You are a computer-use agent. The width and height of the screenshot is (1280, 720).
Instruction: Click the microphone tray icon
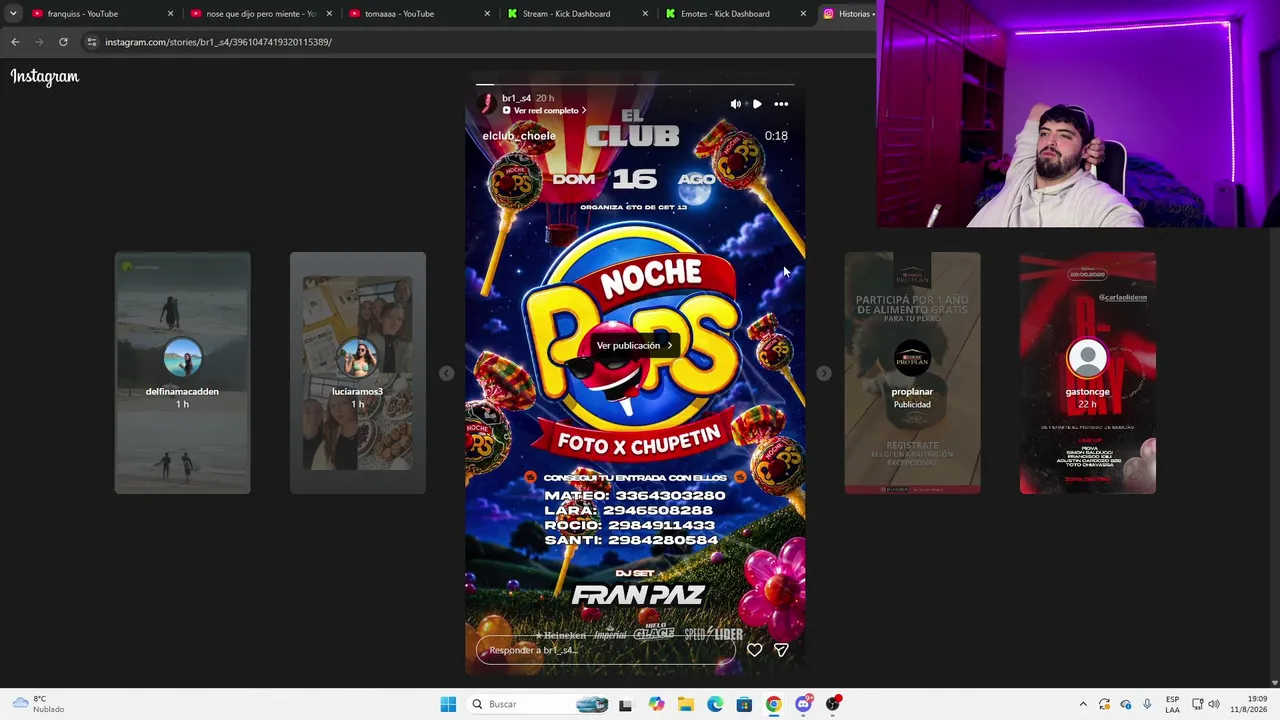[x=1147, y=704]
